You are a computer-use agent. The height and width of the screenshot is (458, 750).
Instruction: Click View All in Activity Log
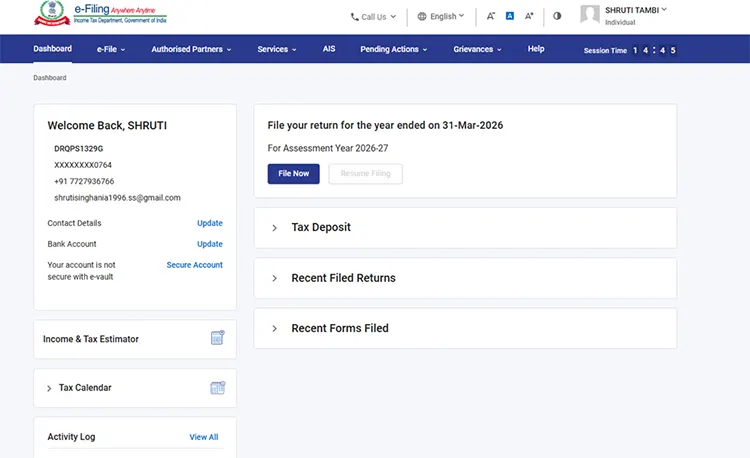tap(204, 437)
